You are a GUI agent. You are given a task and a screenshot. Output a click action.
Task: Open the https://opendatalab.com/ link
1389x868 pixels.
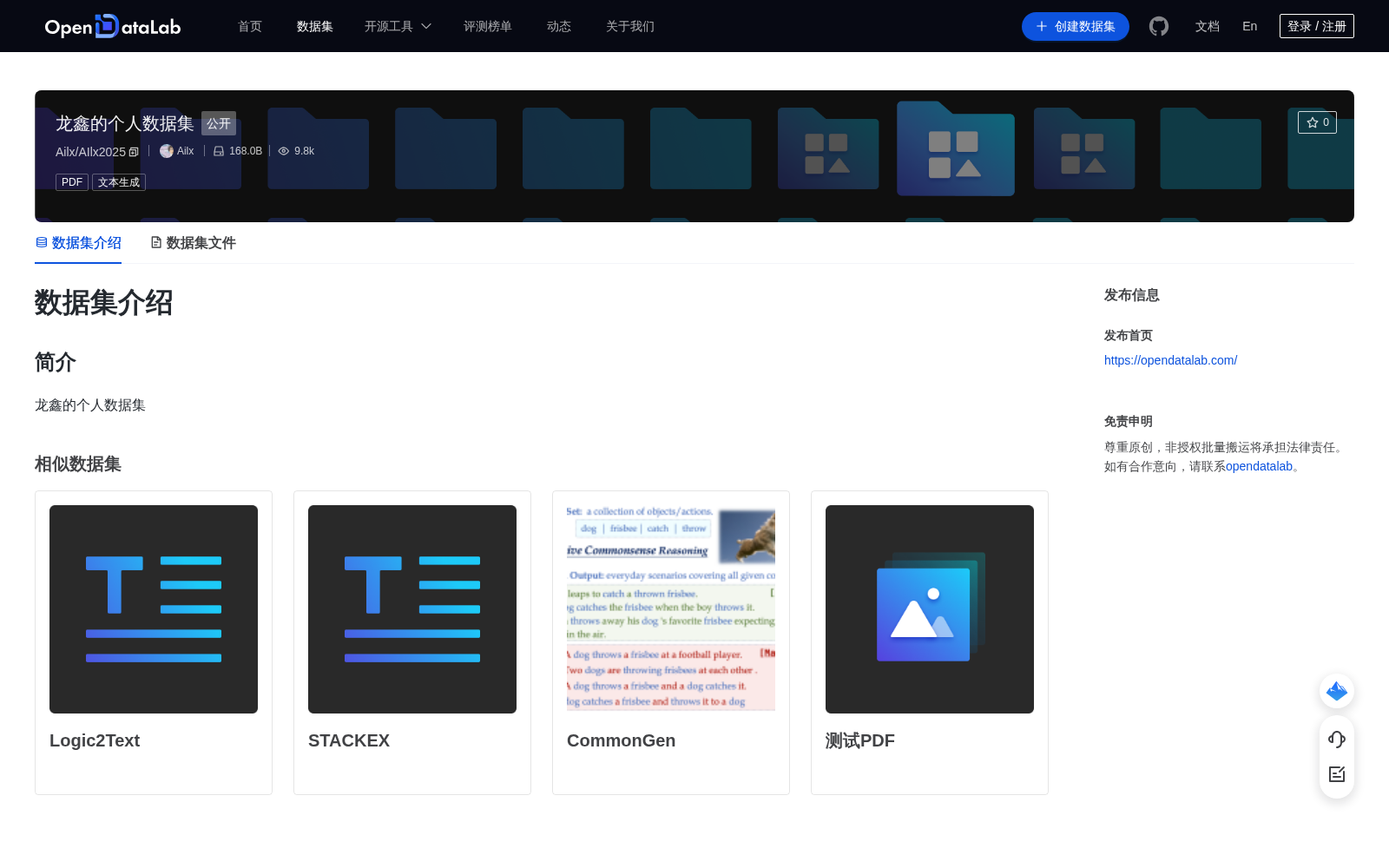(1170, 360)
